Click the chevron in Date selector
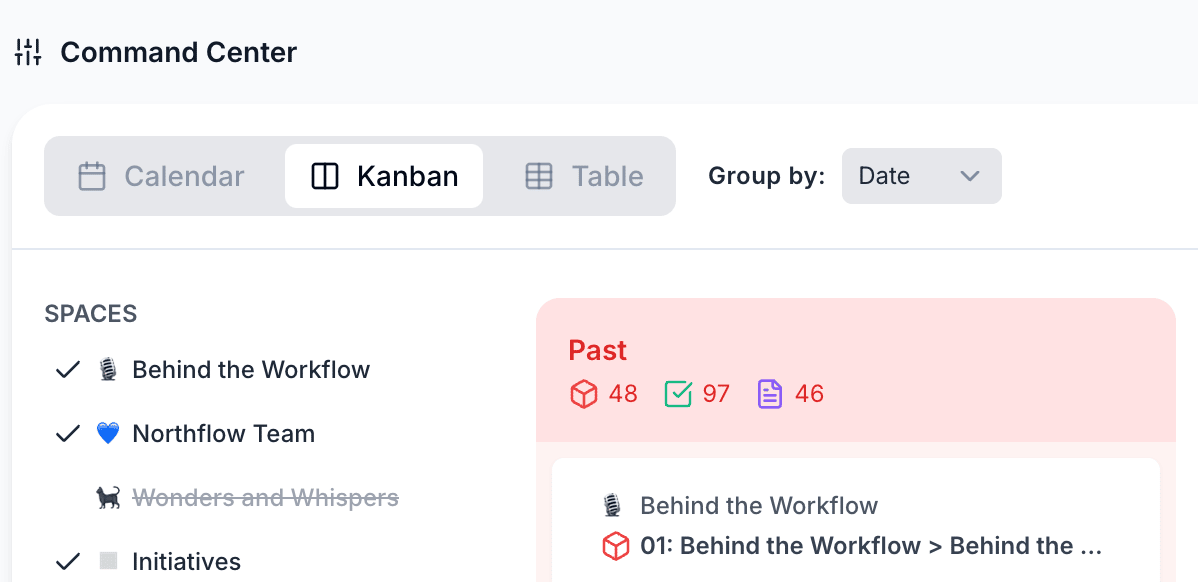1198x582 pixels. [970, 176]
